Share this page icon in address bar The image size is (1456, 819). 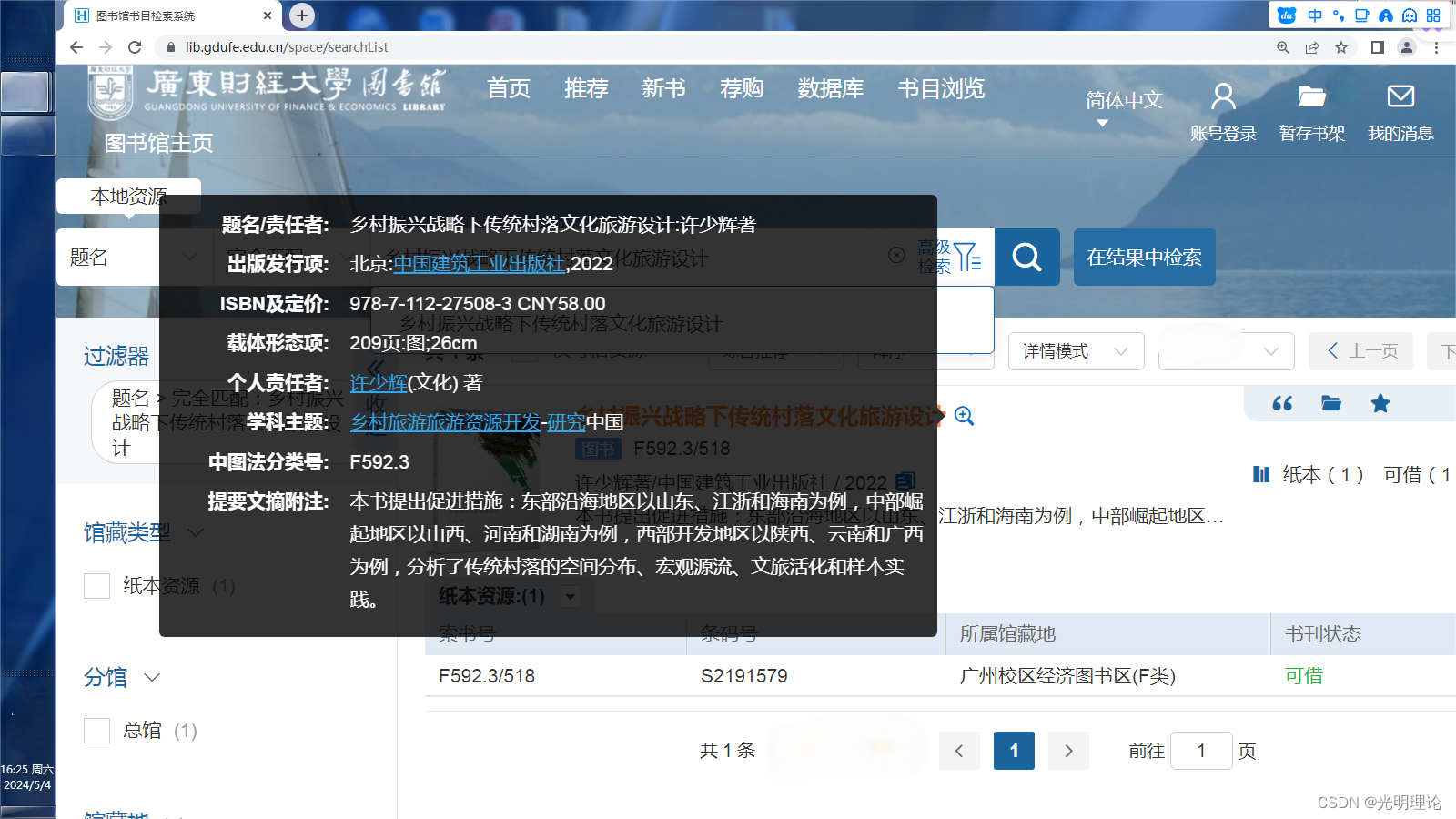click(x=1312, y=47)
